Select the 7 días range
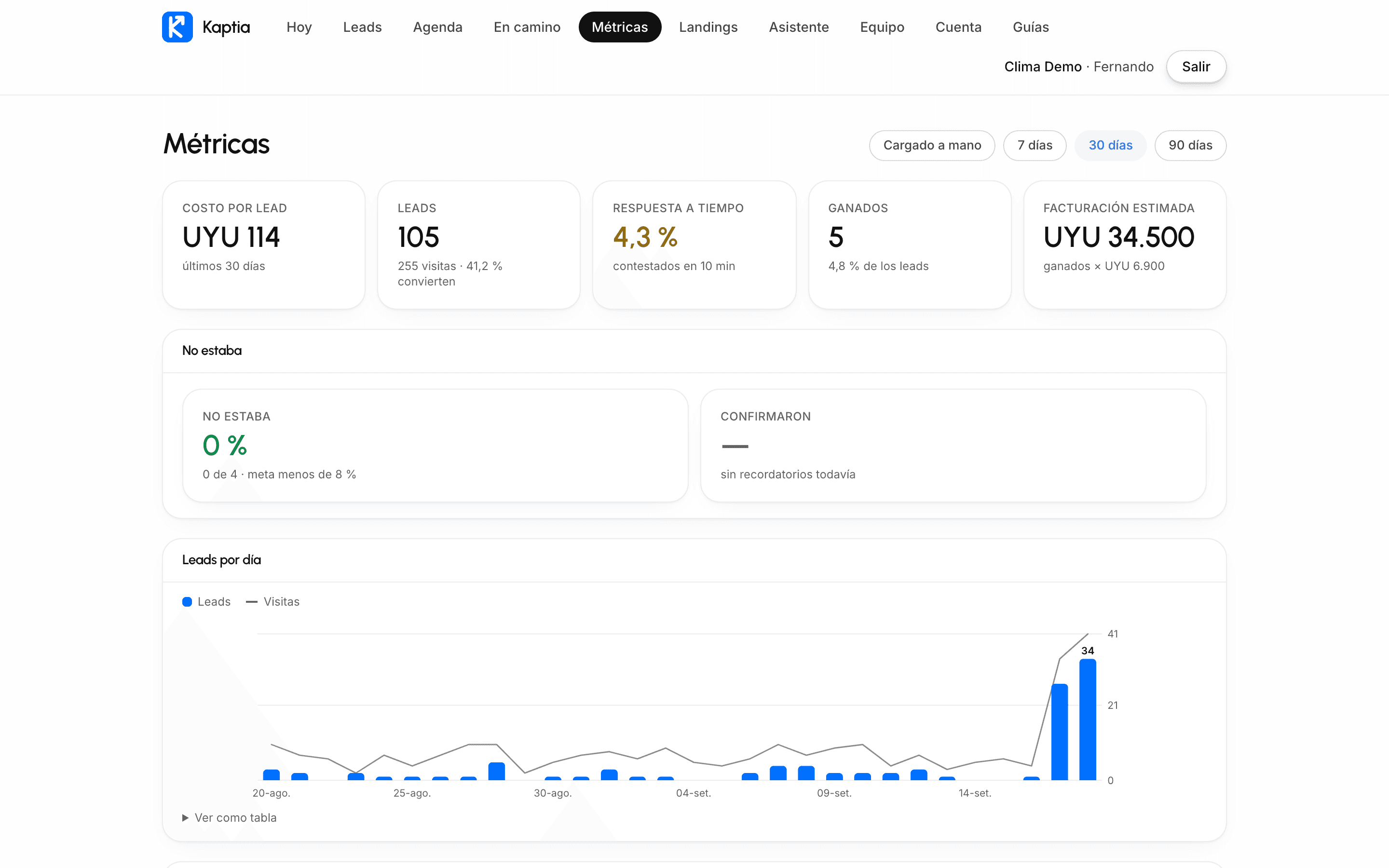The height and width of the screenshot is (868, 1389). click(x=1035, y=145)
